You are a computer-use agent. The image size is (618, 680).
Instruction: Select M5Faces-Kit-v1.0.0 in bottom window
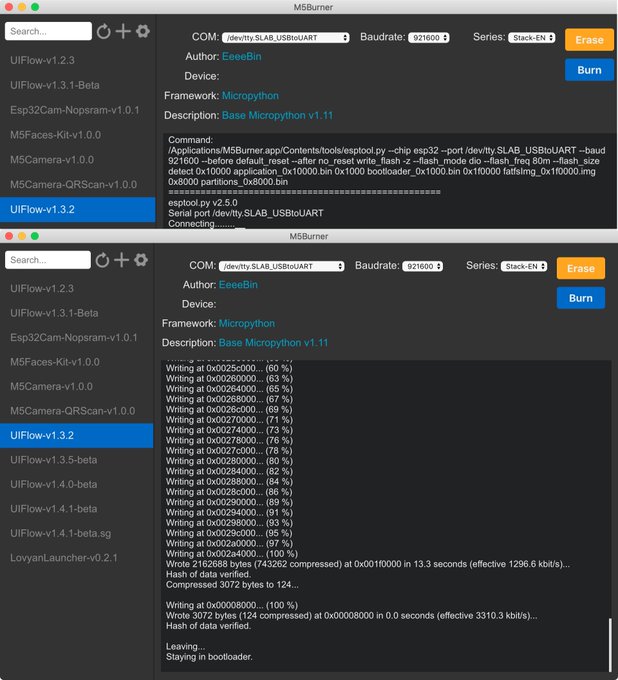(x=77, y=362)
